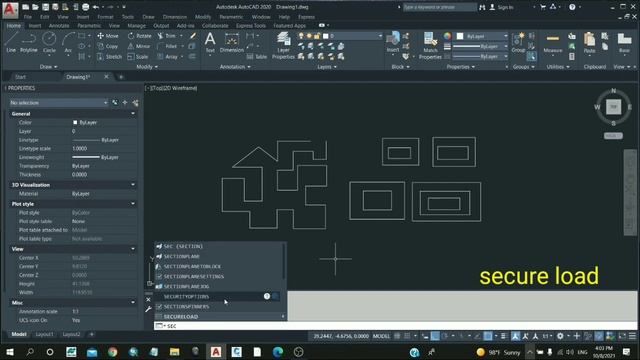Viewport: 640px width, 360px height.
Task: Collapse the 3D Visualization section
Action: point(133,185)
